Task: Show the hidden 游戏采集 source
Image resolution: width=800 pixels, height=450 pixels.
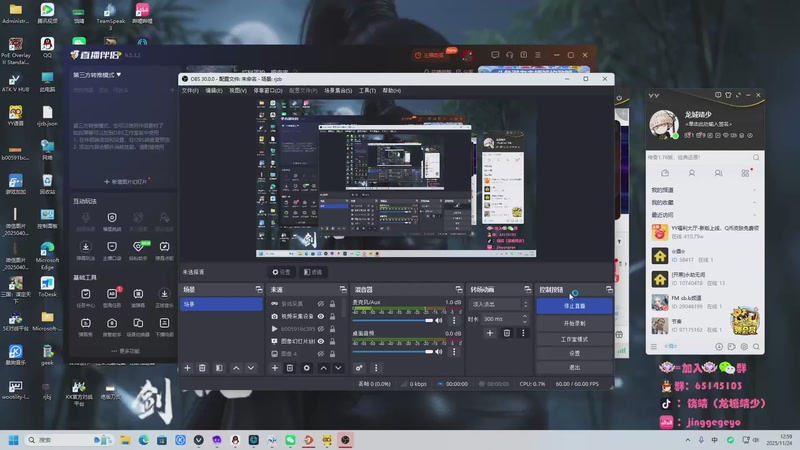Action: pyautogui.click(x=320, y=304)
